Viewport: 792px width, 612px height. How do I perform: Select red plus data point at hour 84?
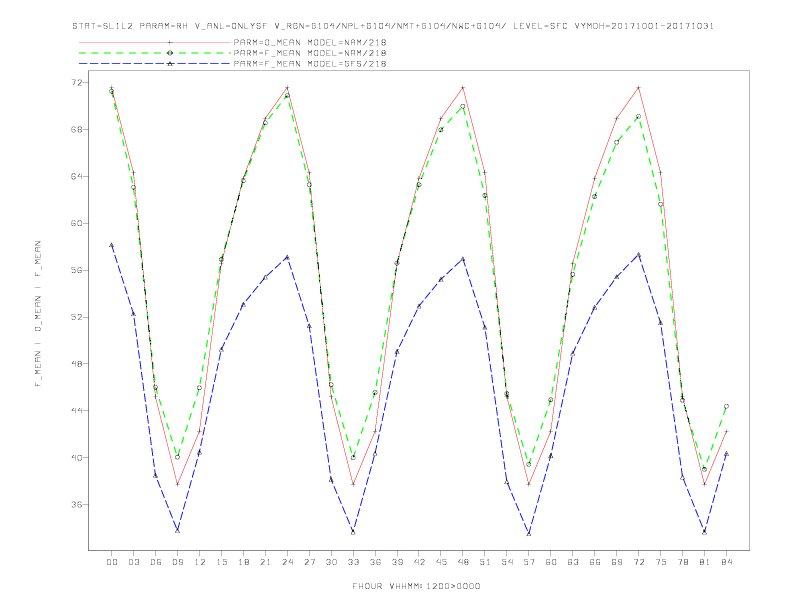point(726,431)
